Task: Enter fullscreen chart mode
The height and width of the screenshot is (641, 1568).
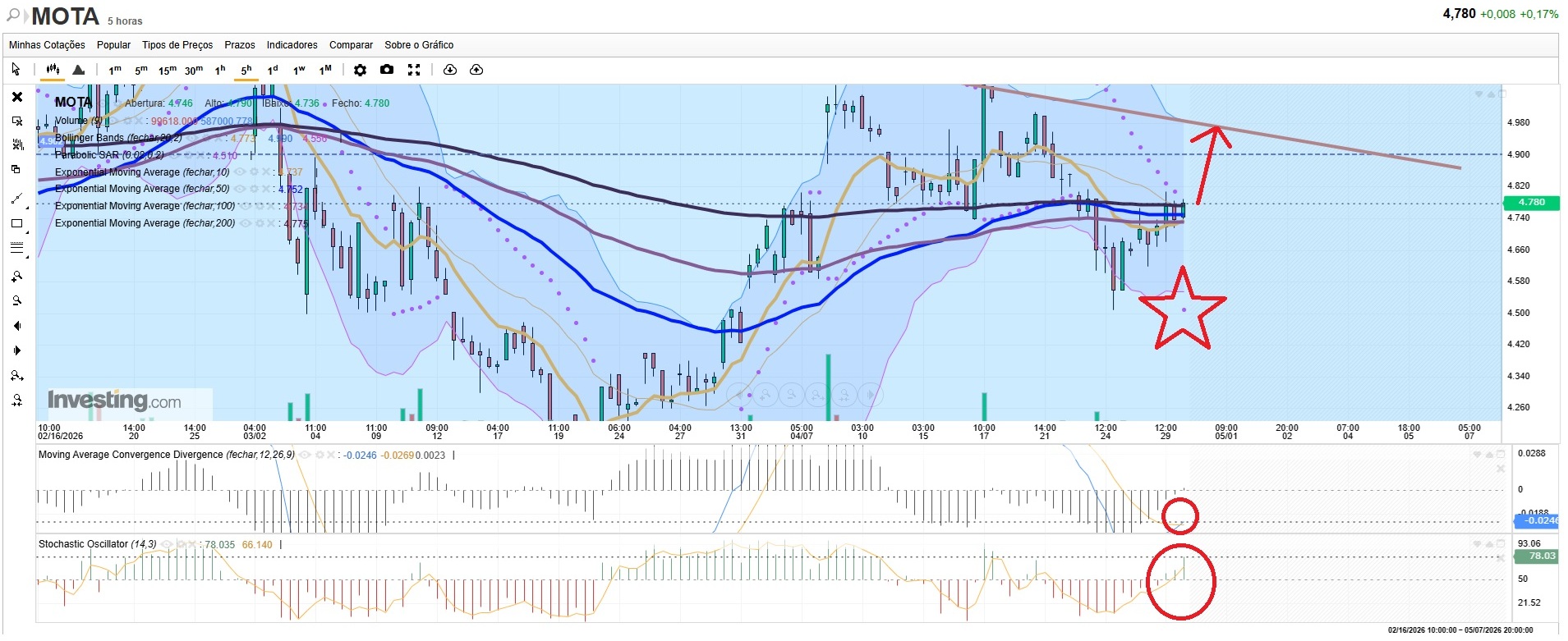Action: pyautogui.click(x=414, y=70)
